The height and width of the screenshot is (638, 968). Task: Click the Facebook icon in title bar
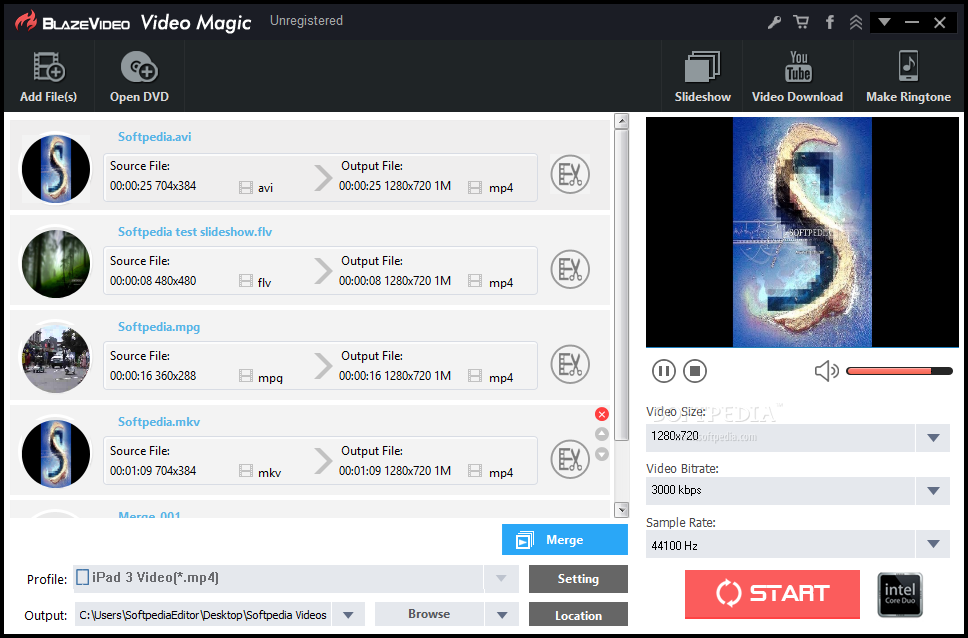click(830, 23)
